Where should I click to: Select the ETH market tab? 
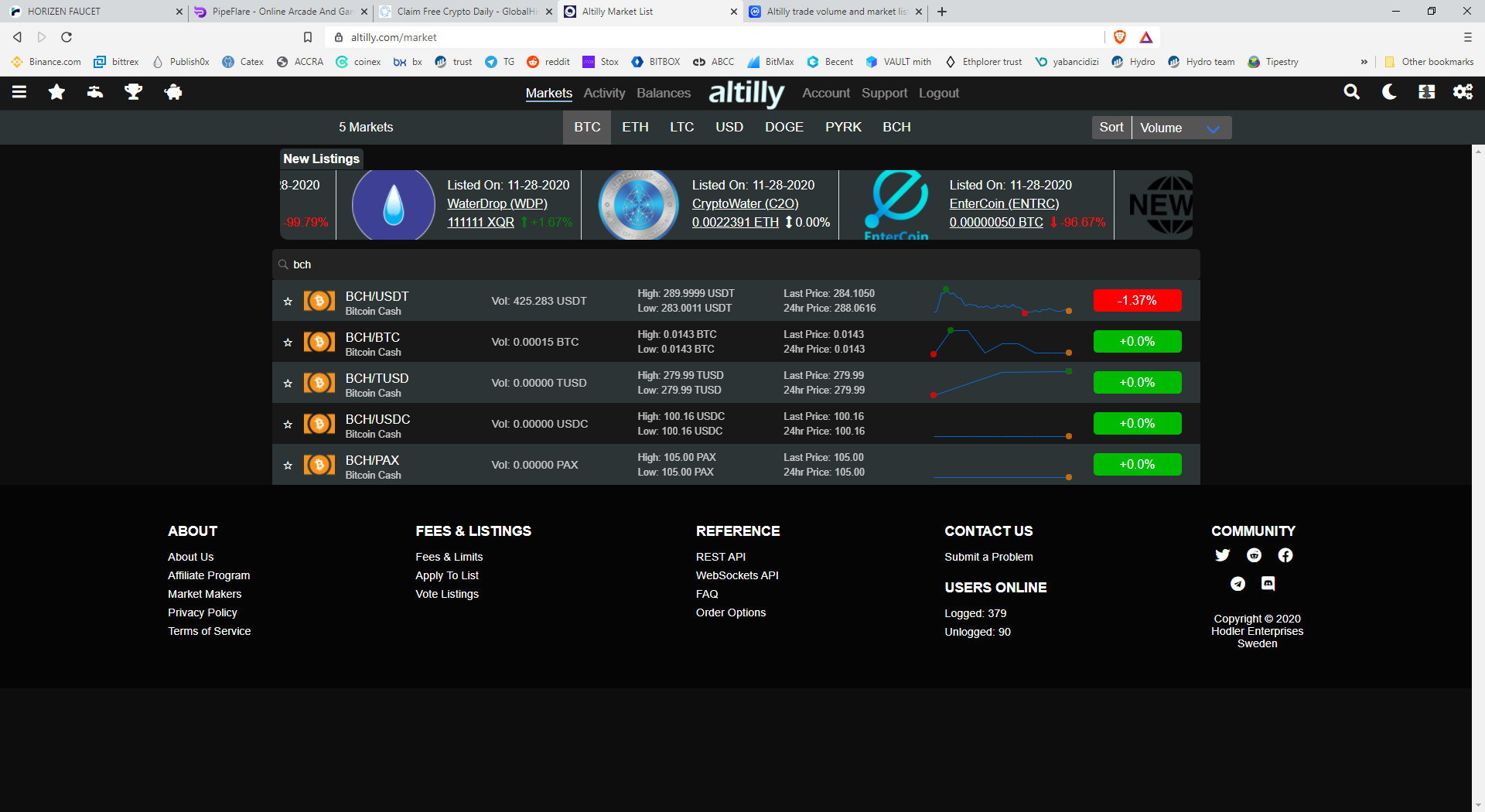click(635, 128)
